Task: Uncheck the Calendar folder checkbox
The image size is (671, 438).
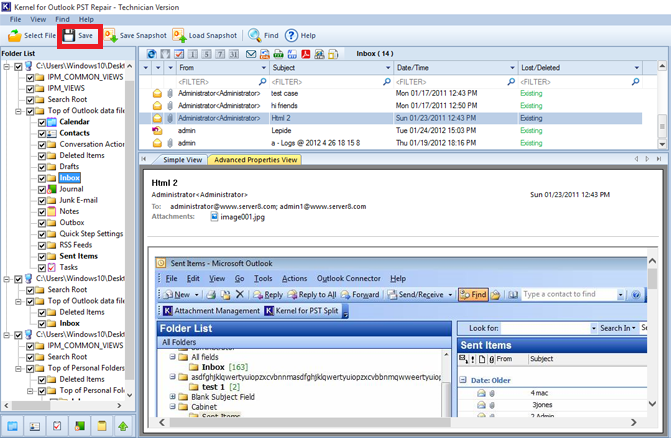Action: coord(42,122)
